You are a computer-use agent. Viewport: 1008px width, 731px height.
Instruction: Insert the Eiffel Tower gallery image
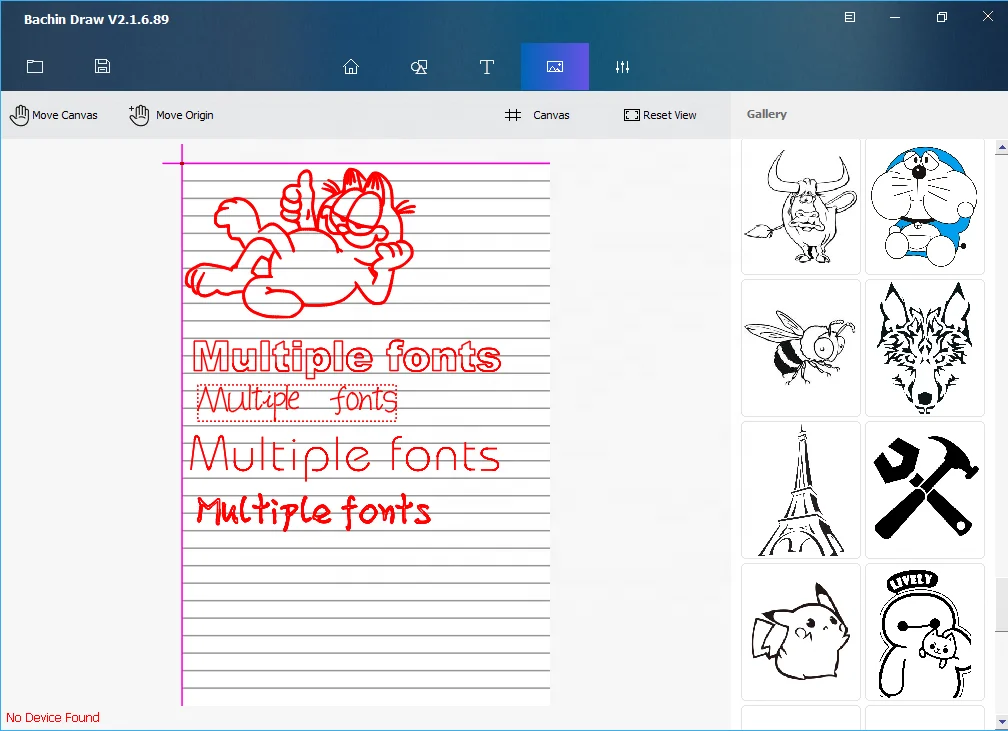(x=800, y=489)
